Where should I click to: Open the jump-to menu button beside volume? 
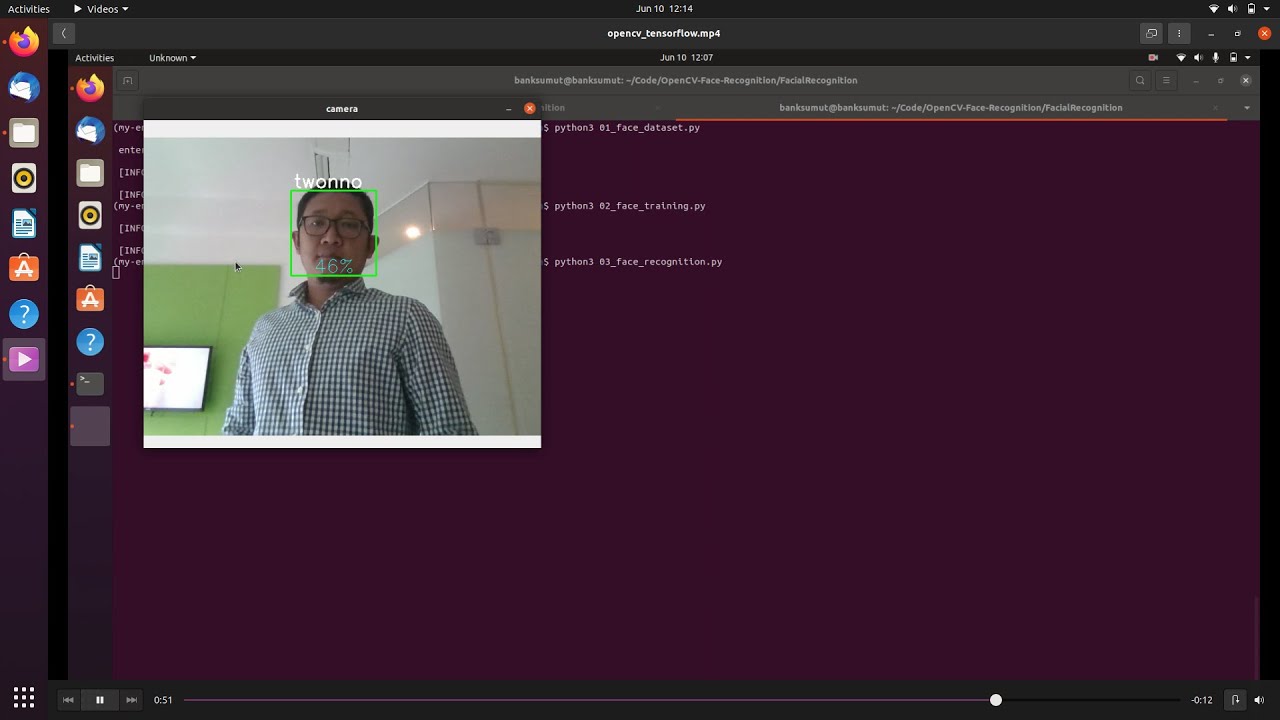pyautogui.click(x=1236, y=700)
